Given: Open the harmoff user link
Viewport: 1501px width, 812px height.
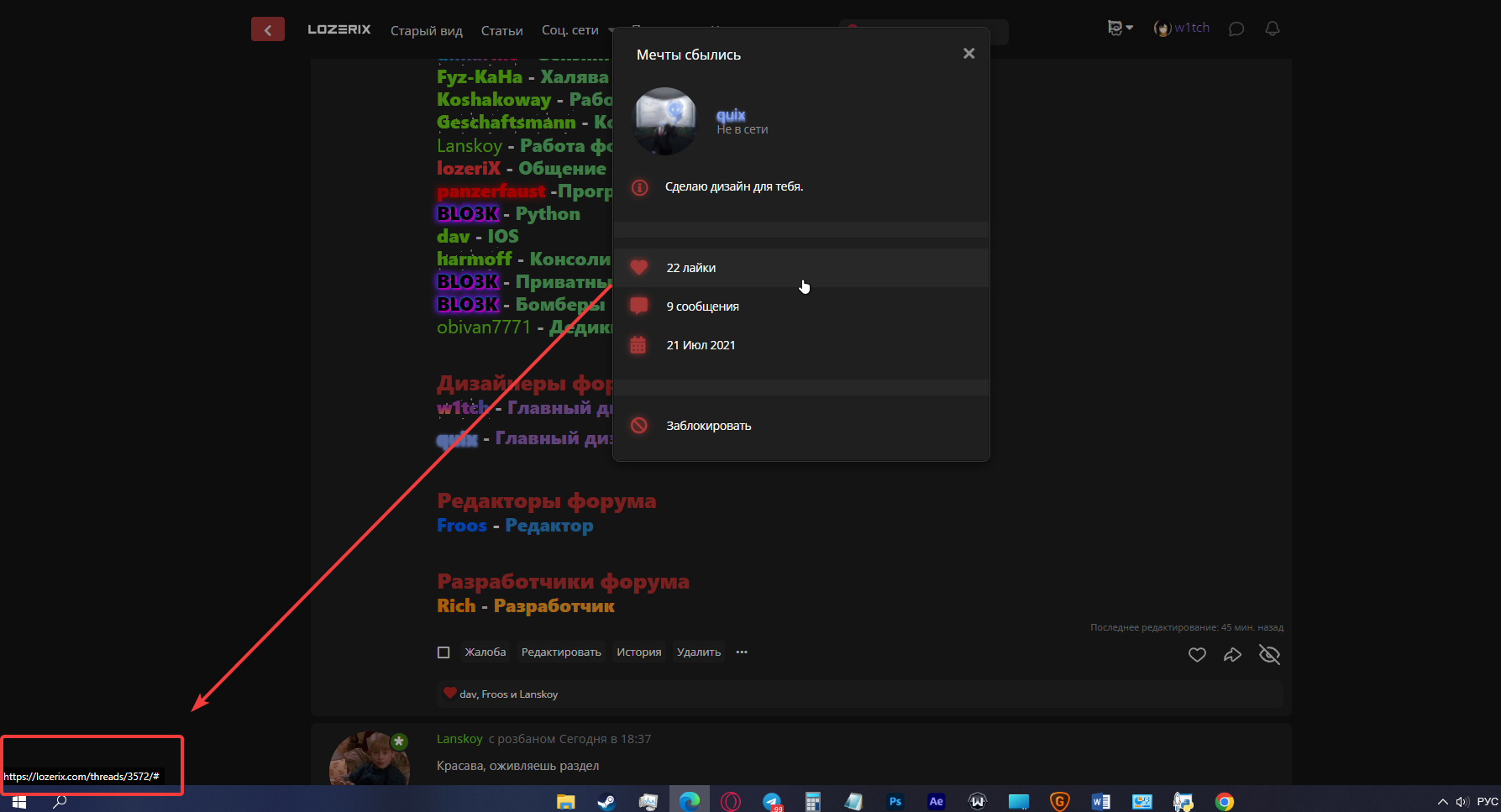Looking at the screenshot, I should 475,259.
